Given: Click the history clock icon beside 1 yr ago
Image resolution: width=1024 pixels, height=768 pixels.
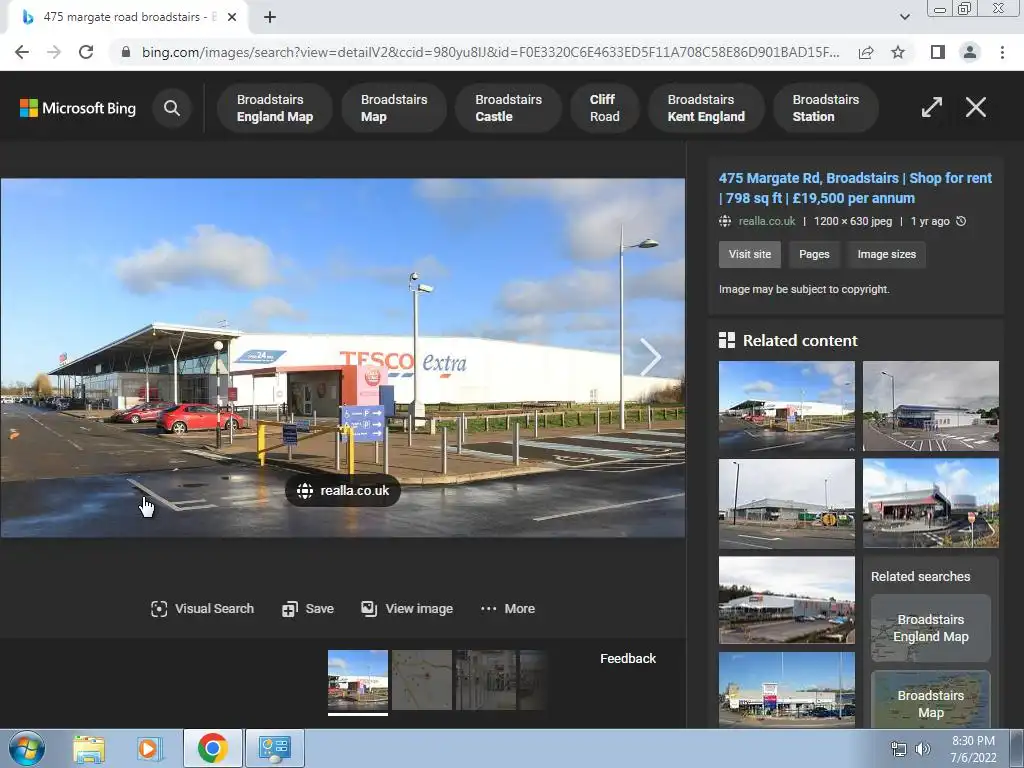Looking at the screenshot, I should pyautogui.click(x=961, y=221).
